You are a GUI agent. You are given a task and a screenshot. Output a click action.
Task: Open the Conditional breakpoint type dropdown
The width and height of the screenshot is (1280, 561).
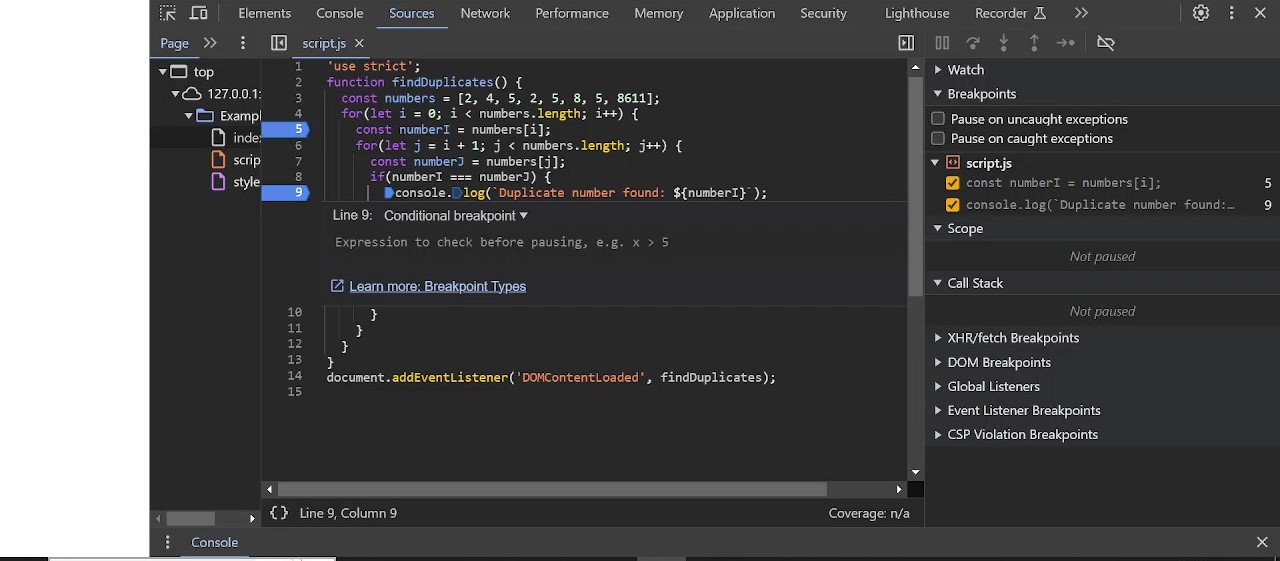456,216
